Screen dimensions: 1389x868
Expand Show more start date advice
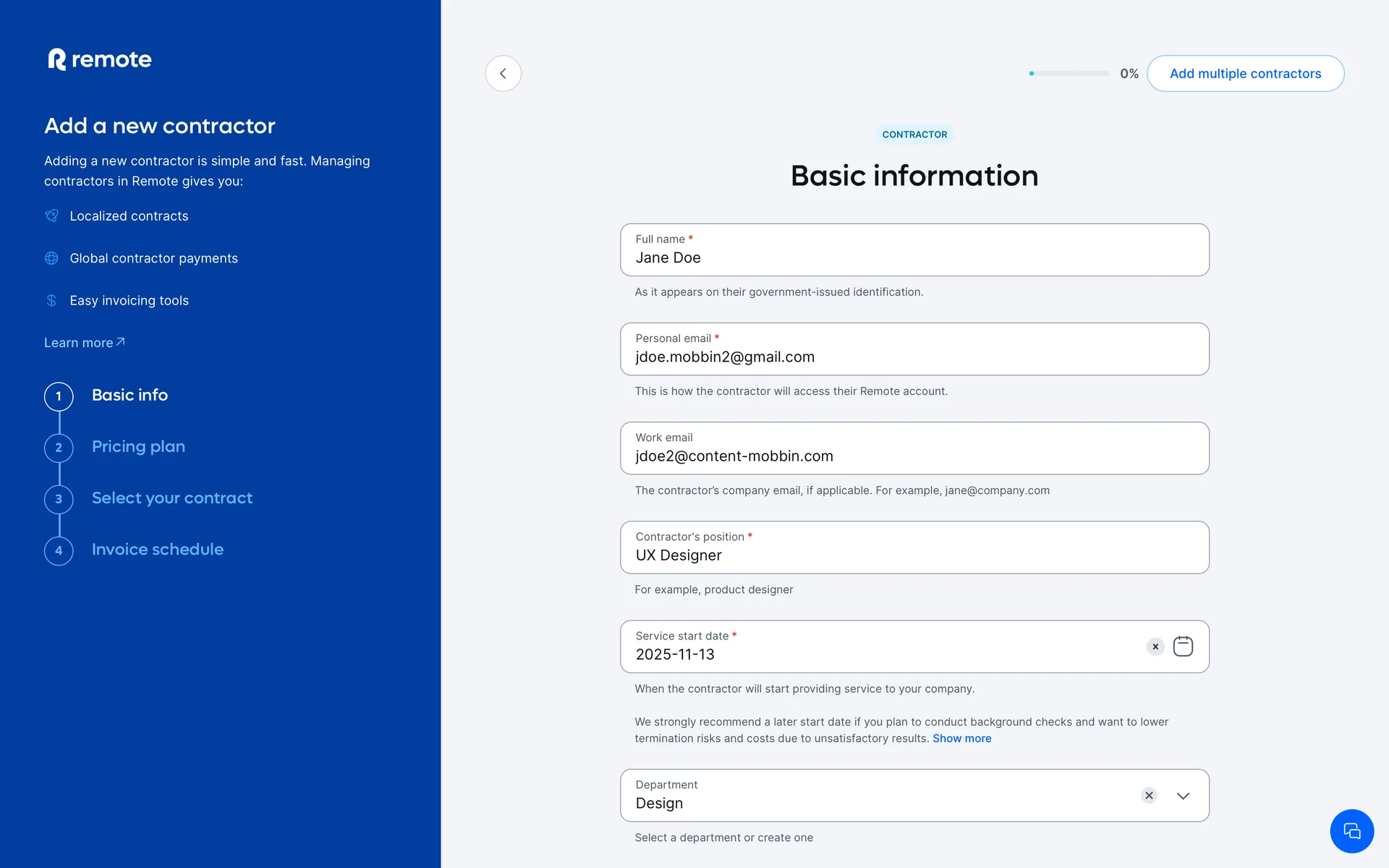(x=961, y=739)
